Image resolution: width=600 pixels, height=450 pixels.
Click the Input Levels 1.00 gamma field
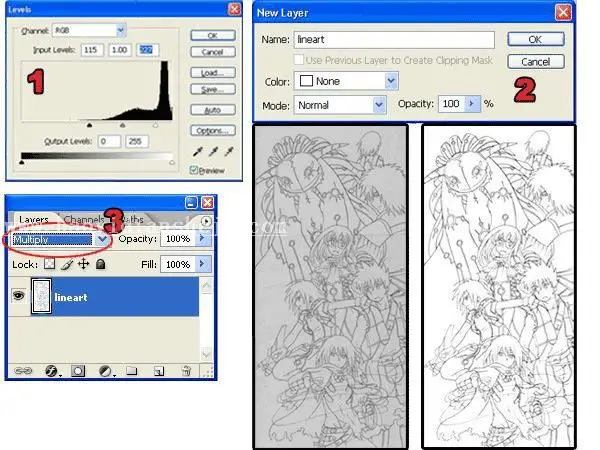click(x=120, y=50)
